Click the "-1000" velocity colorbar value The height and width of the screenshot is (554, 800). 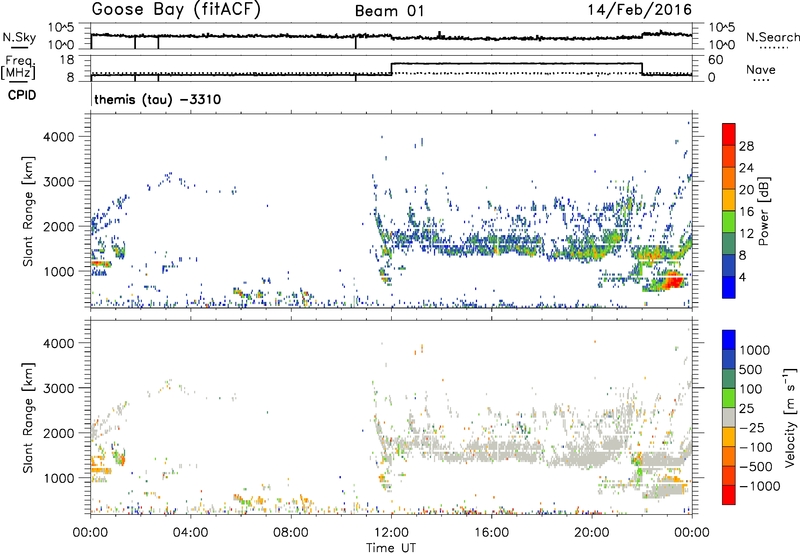tap(759, 486)
